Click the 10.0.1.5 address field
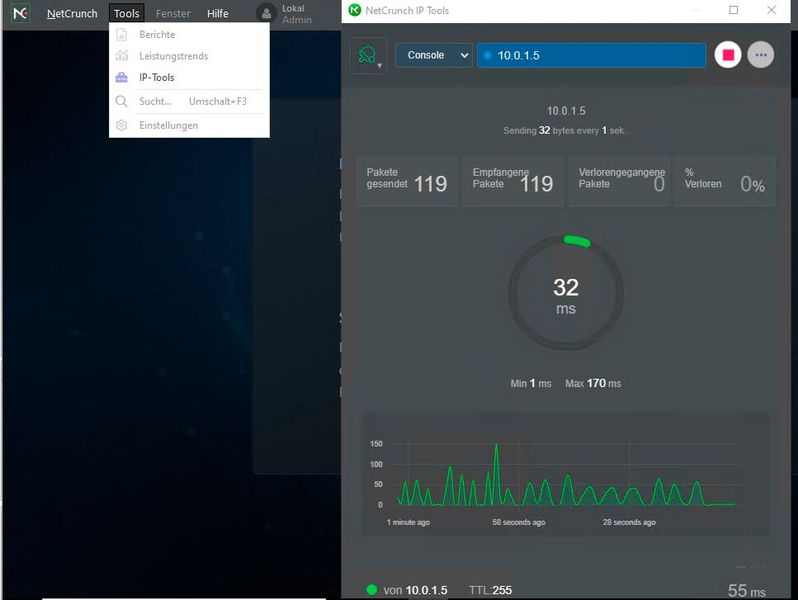 [x=591, y=55]
